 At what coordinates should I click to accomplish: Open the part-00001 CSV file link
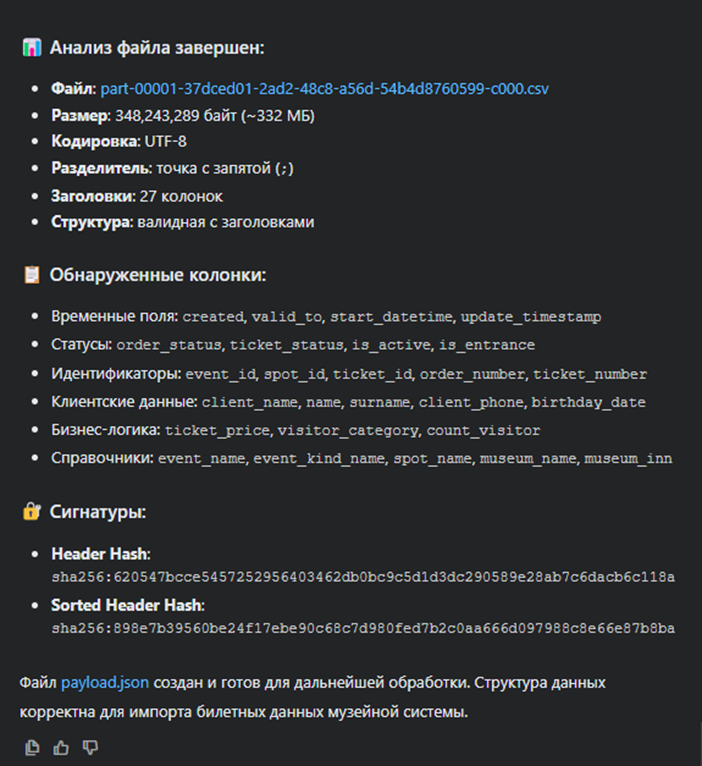[x=324, y=89]
